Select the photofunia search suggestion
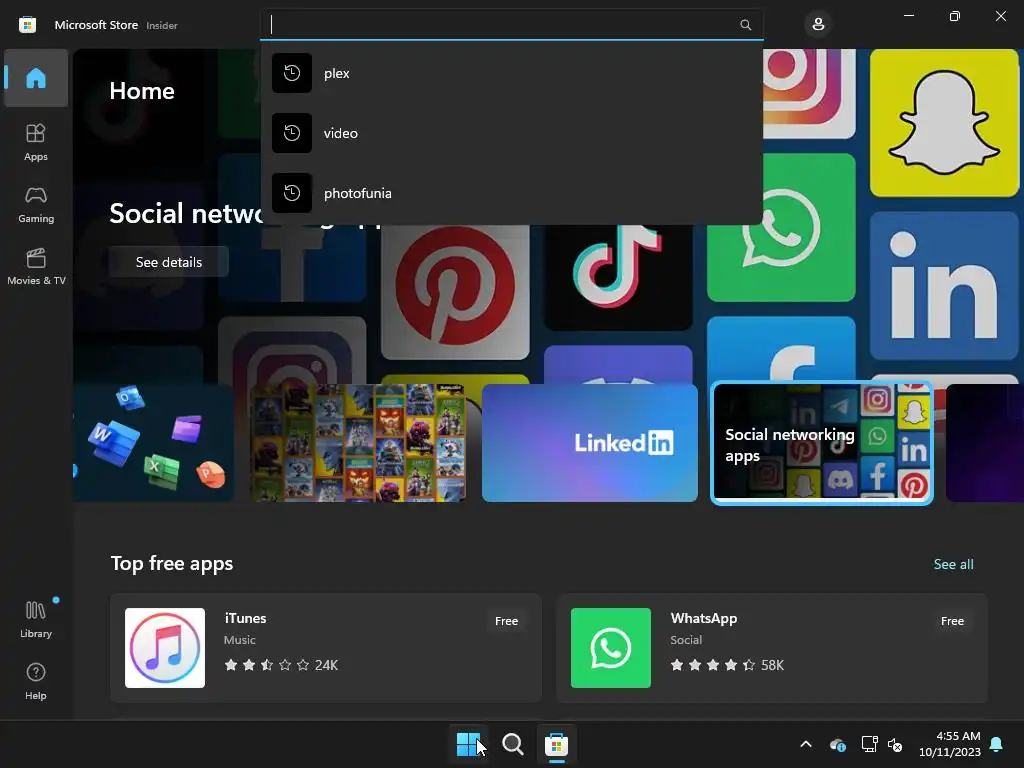Screen dimensions: 1024x768 [511, 193]
